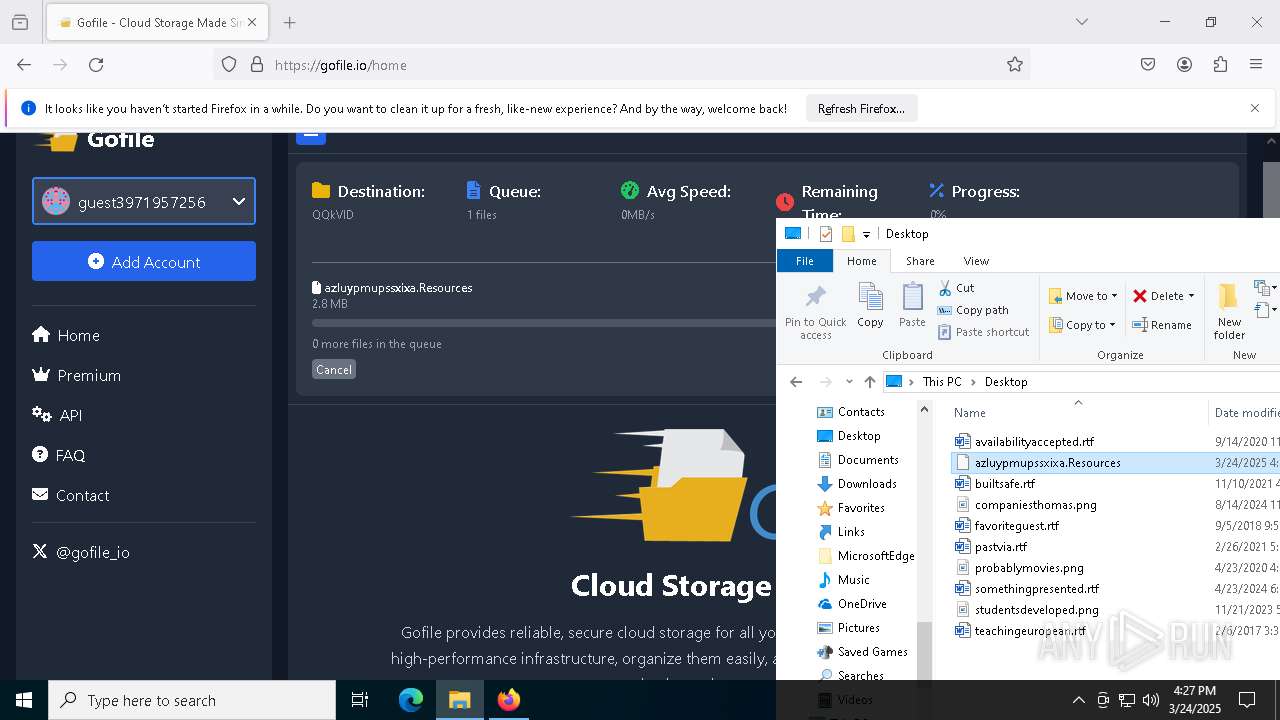The image size is (1280, 720).
Task: Open the FAQ sidebar link
Action: (58, 455)
